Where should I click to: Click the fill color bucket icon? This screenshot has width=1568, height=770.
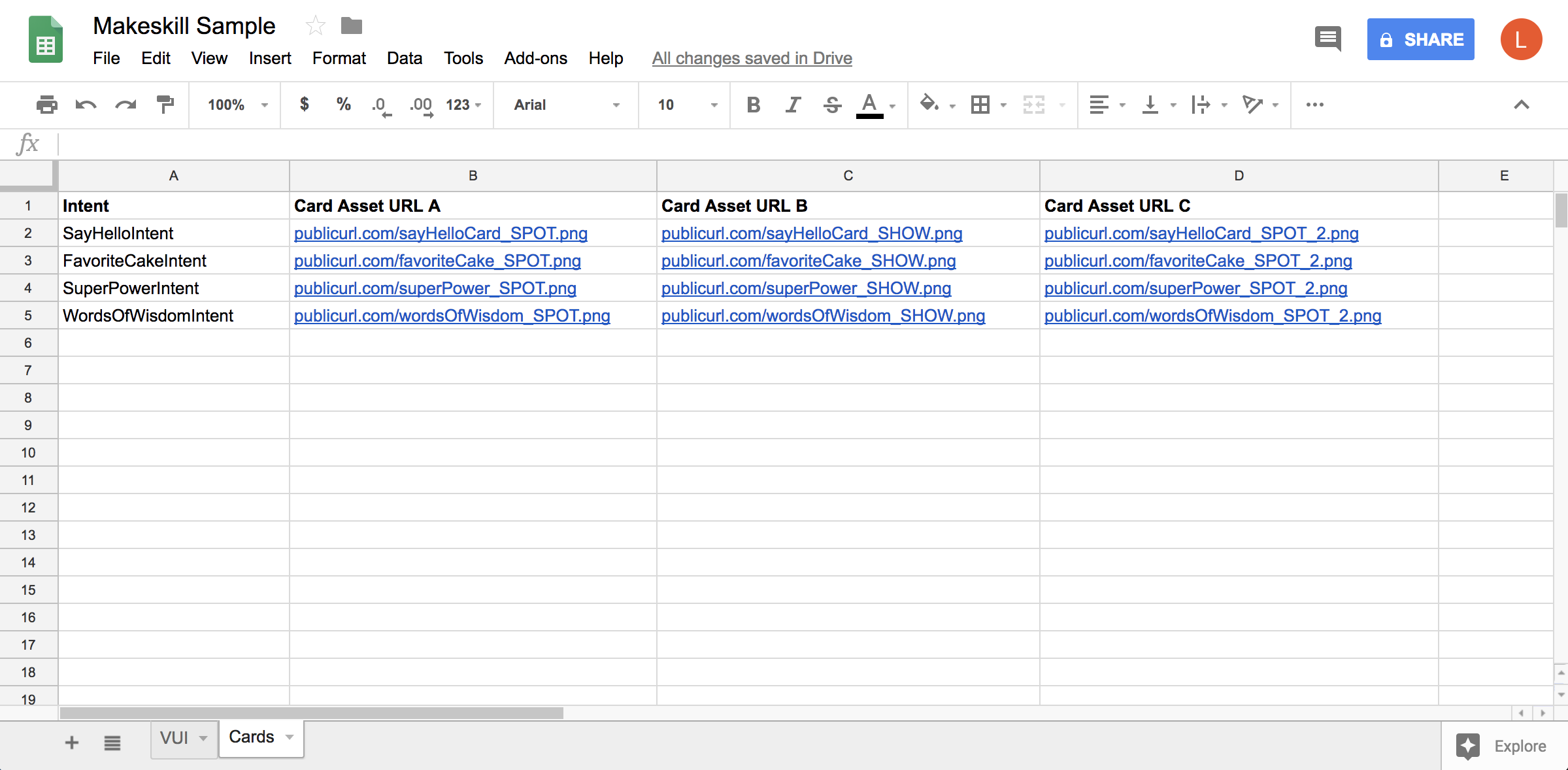tap(929, 105)
